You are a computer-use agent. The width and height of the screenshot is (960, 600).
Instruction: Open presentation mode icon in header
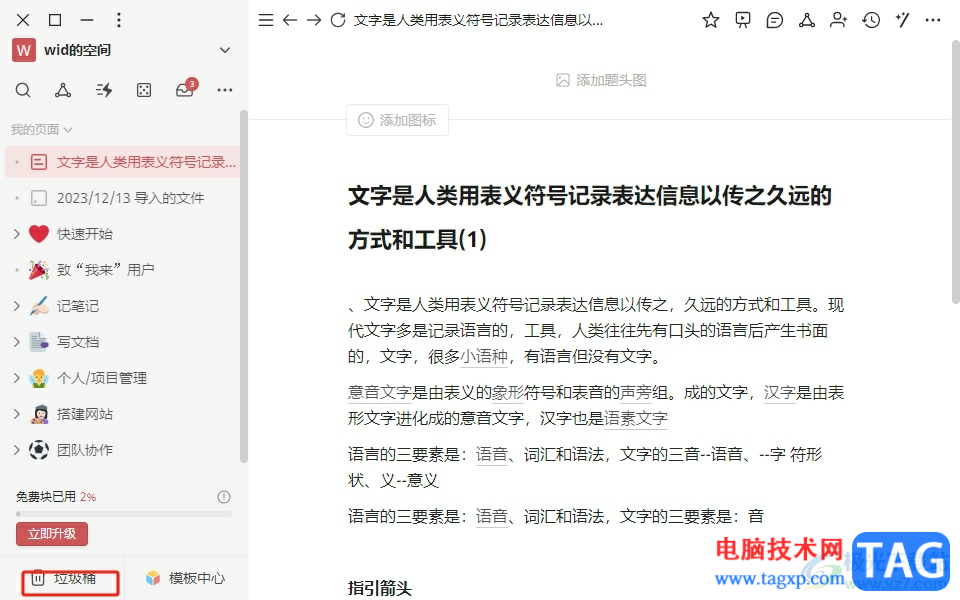pyautogui.click(x=743, y=20)
